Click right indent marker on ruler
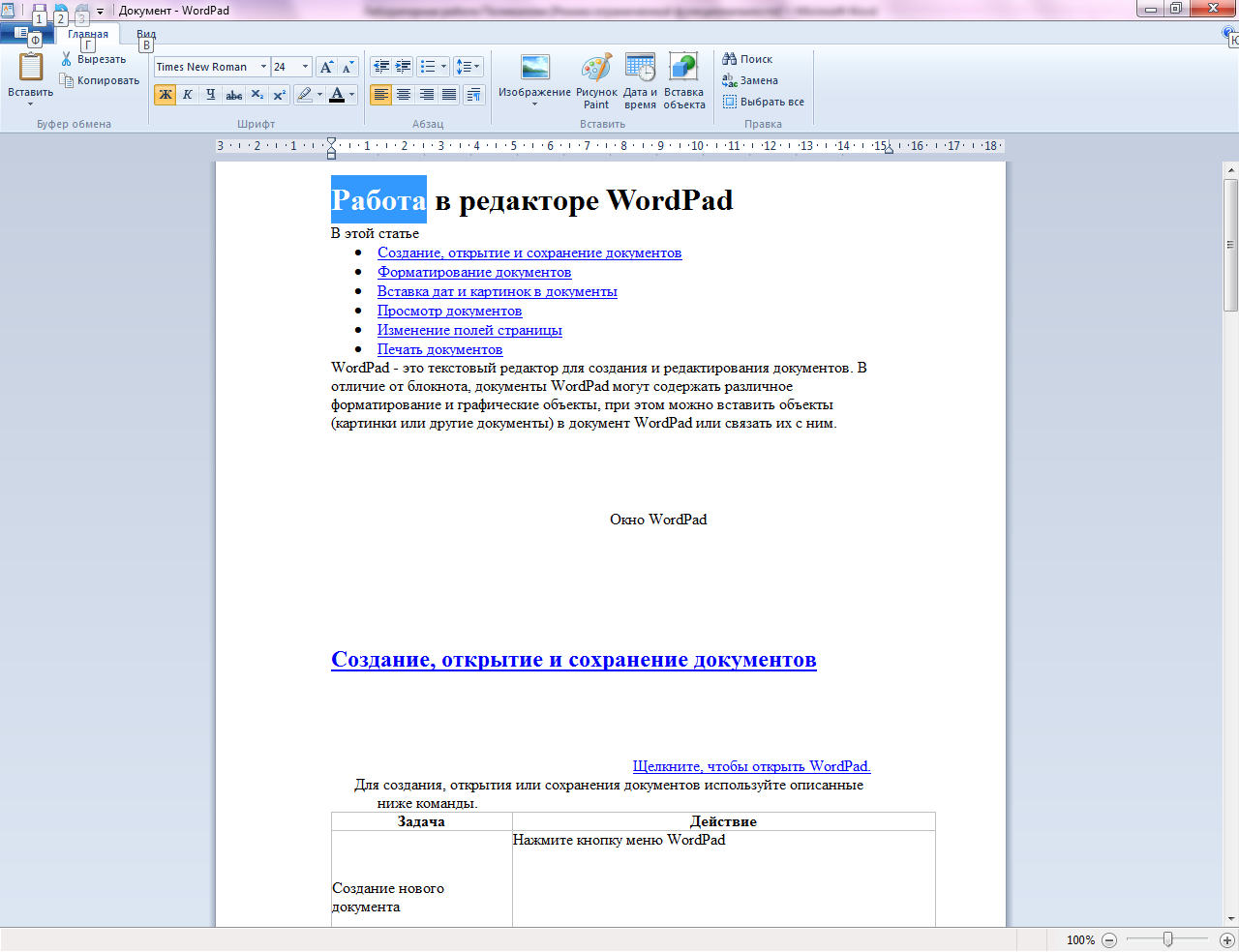Screen dimensions: 1239x952 click(x=890, y=150)
